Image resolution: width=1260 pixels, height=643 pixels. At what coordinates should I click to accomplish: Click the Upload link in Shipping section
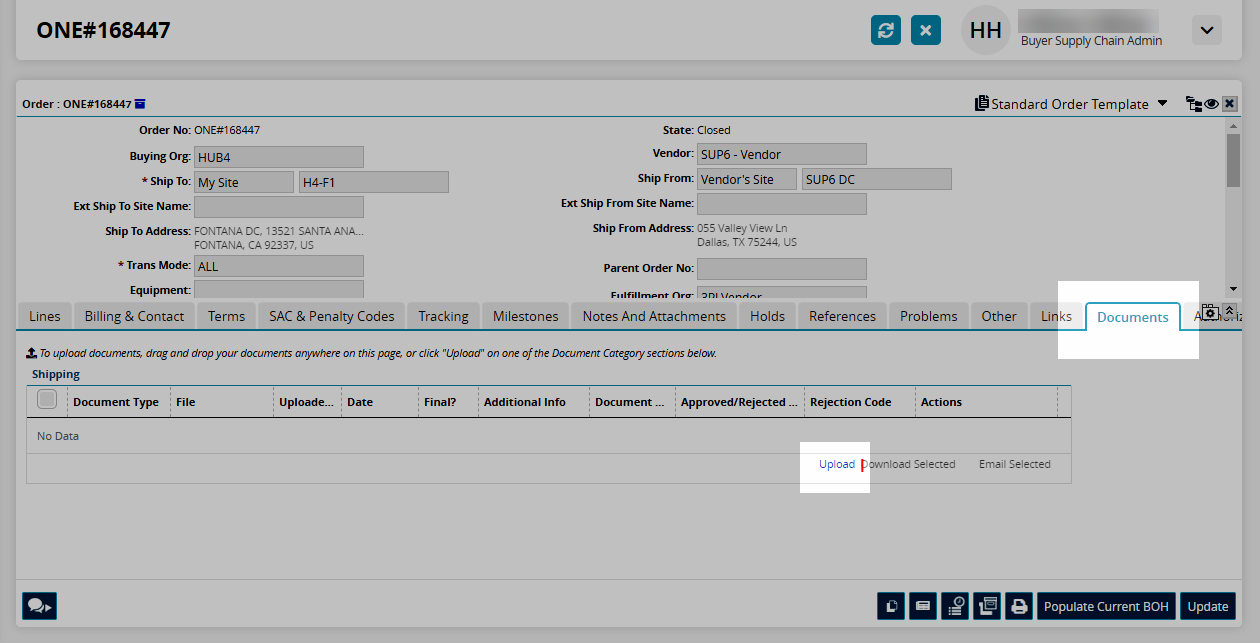[837, 464]
